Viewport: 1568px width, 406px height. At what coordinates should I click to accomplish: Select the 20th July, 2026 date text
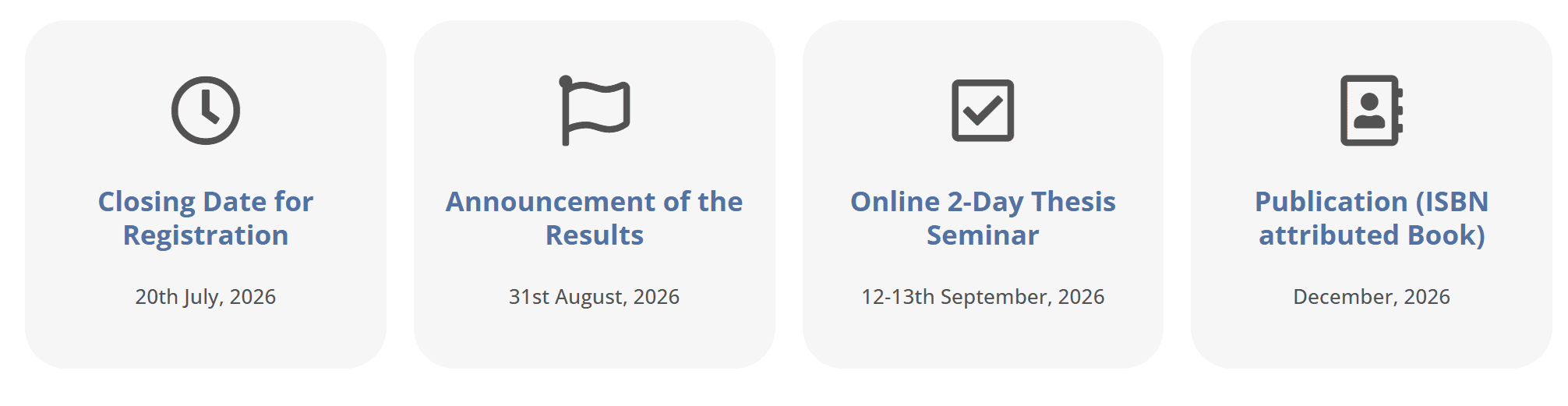206,297
